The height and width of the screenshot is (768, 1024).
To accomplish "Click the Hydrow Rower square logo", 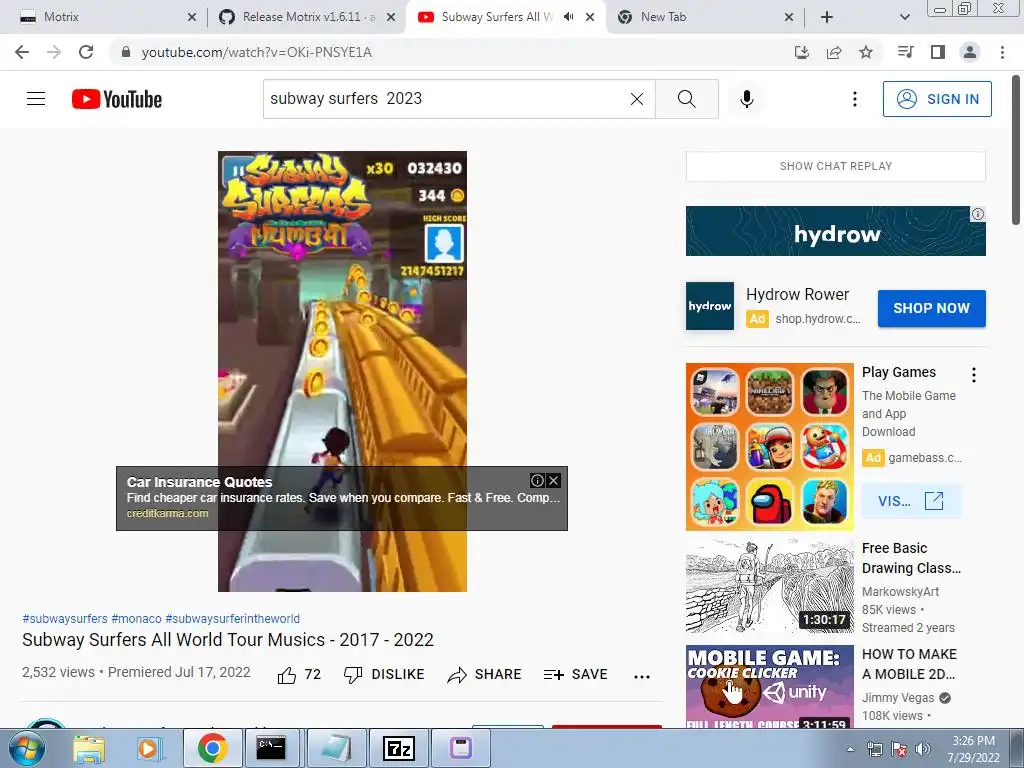I will pyautogui.click(x=710, y=306).
